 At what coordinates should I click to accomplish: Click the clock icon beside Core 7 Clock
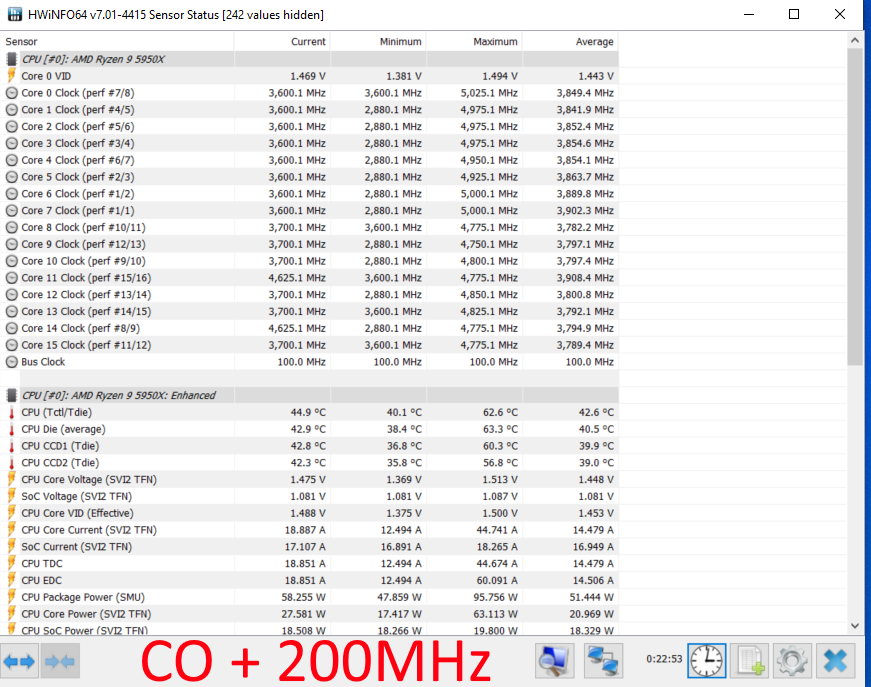[11, 210]
